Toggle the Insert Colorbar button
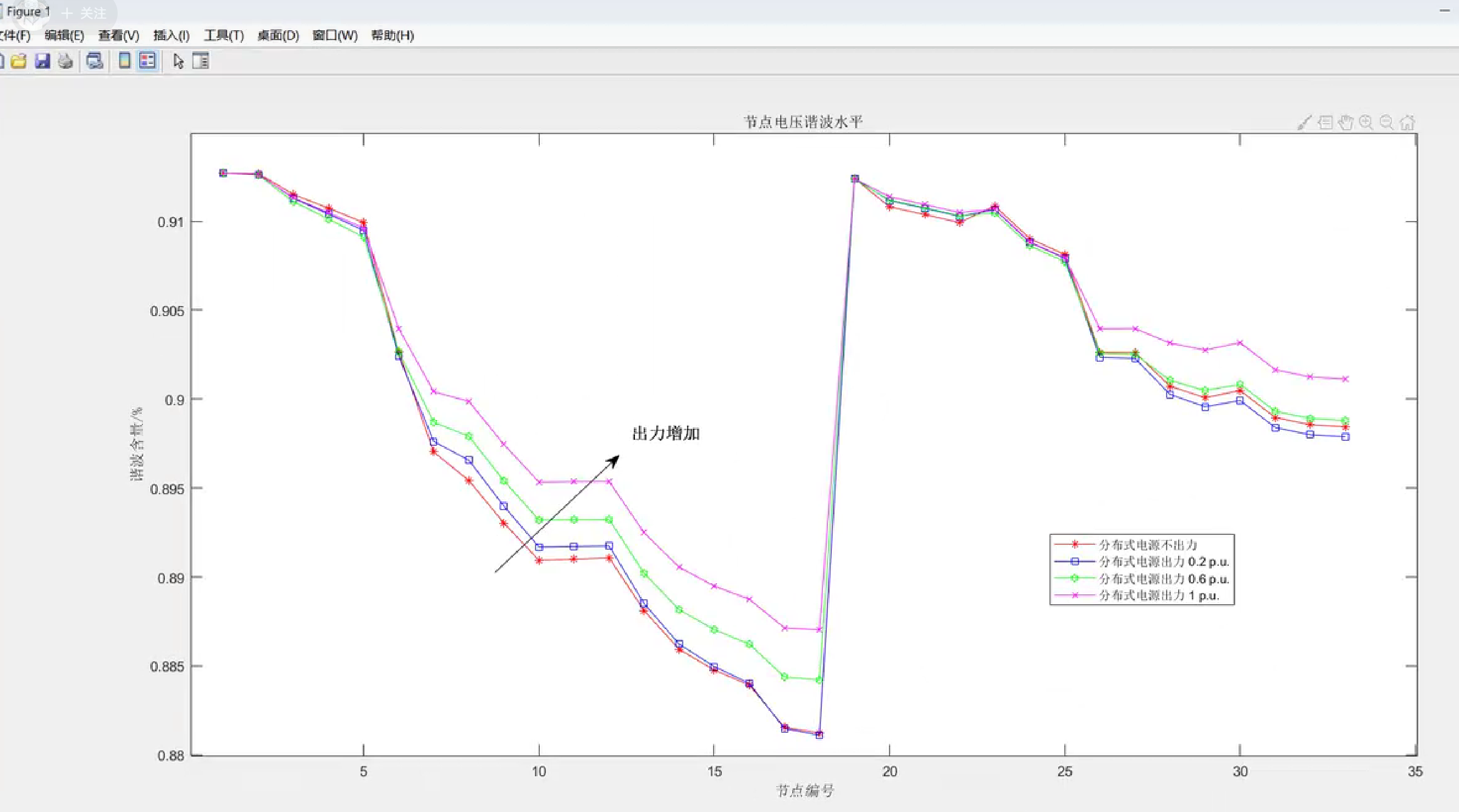Viewport: 1459px width, 812px height. coord(125,61)
